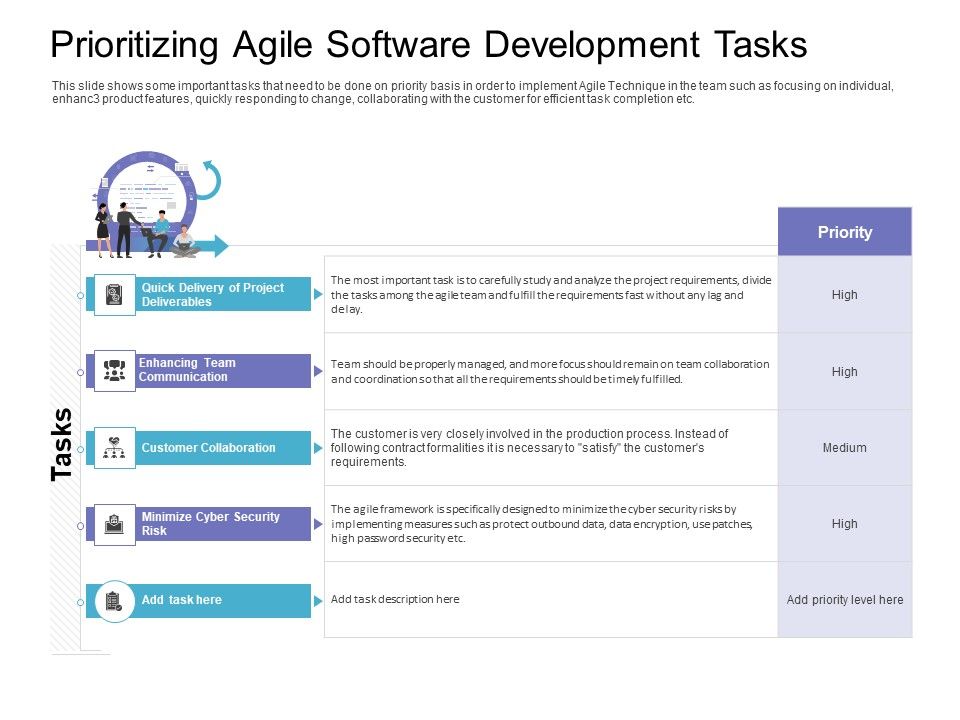This screenshot has height=720, width=960.
Task: Select the Quick Delivery clipboard icon
Action: coord(113,294)
